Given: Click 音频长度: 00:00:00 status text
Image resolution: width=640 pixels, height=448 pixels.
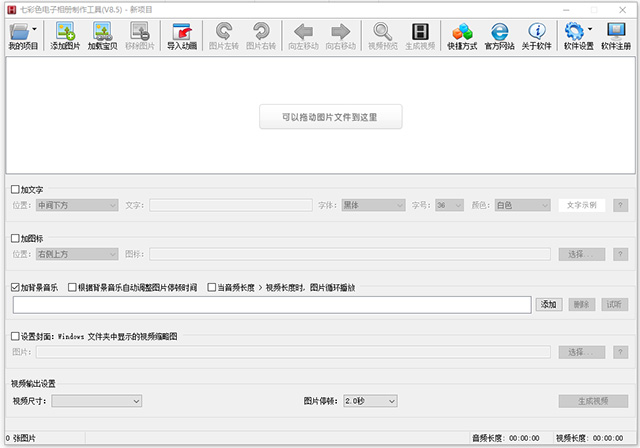Looking at the screenshot, I should click(506, 438).
